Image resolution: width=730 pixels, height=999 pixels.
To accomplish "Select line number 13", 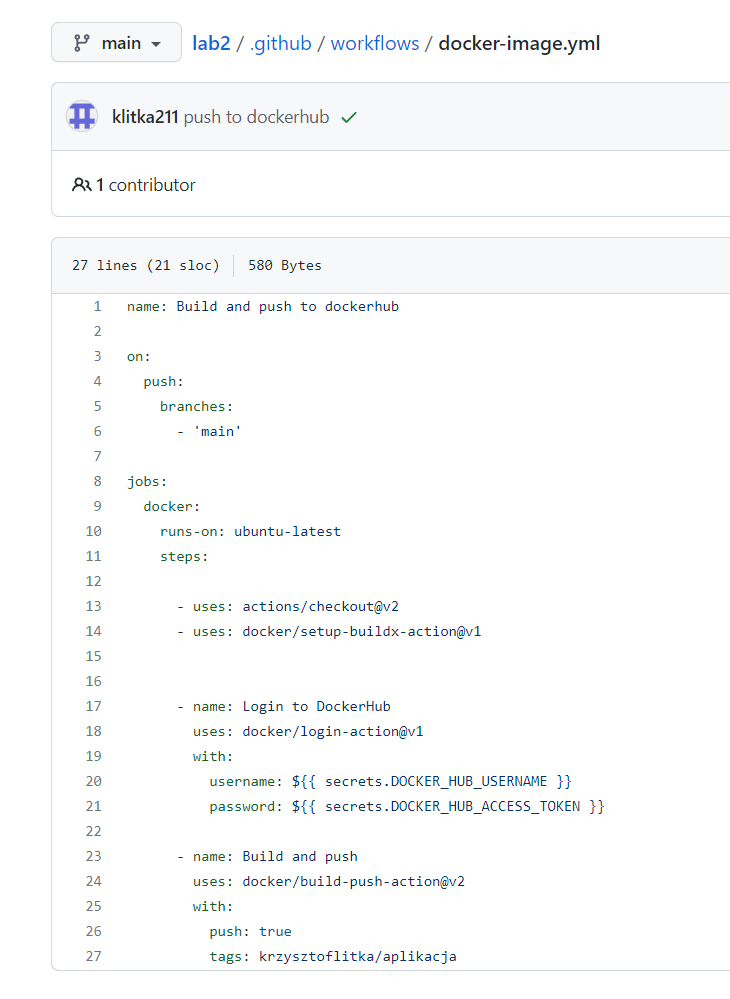I will [x=94, y=606].
